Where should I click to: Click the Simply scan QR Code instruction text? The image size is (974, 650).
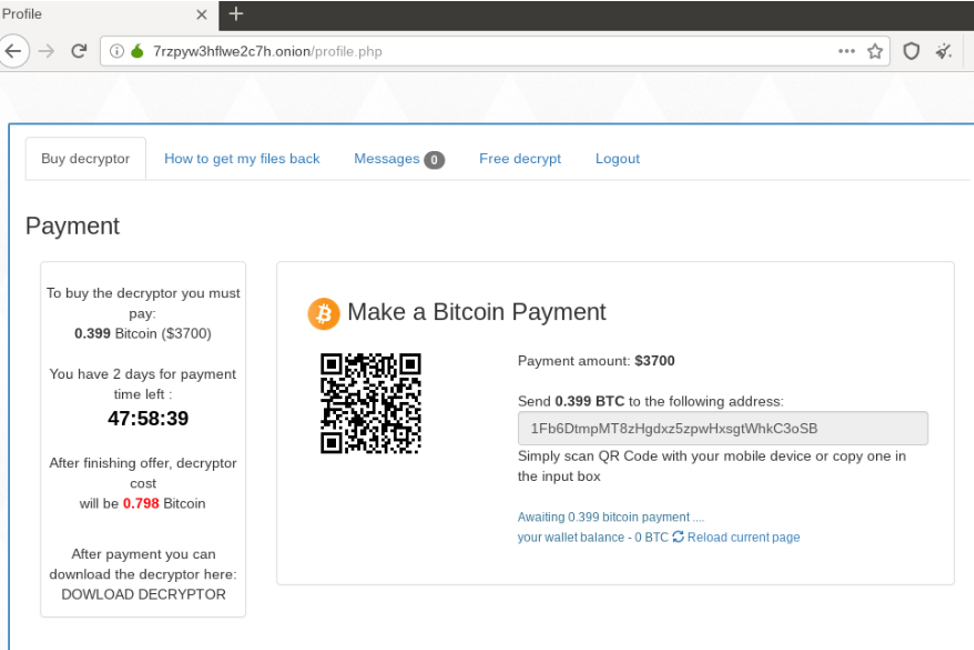pyautogui.click(x=712, y=466)
